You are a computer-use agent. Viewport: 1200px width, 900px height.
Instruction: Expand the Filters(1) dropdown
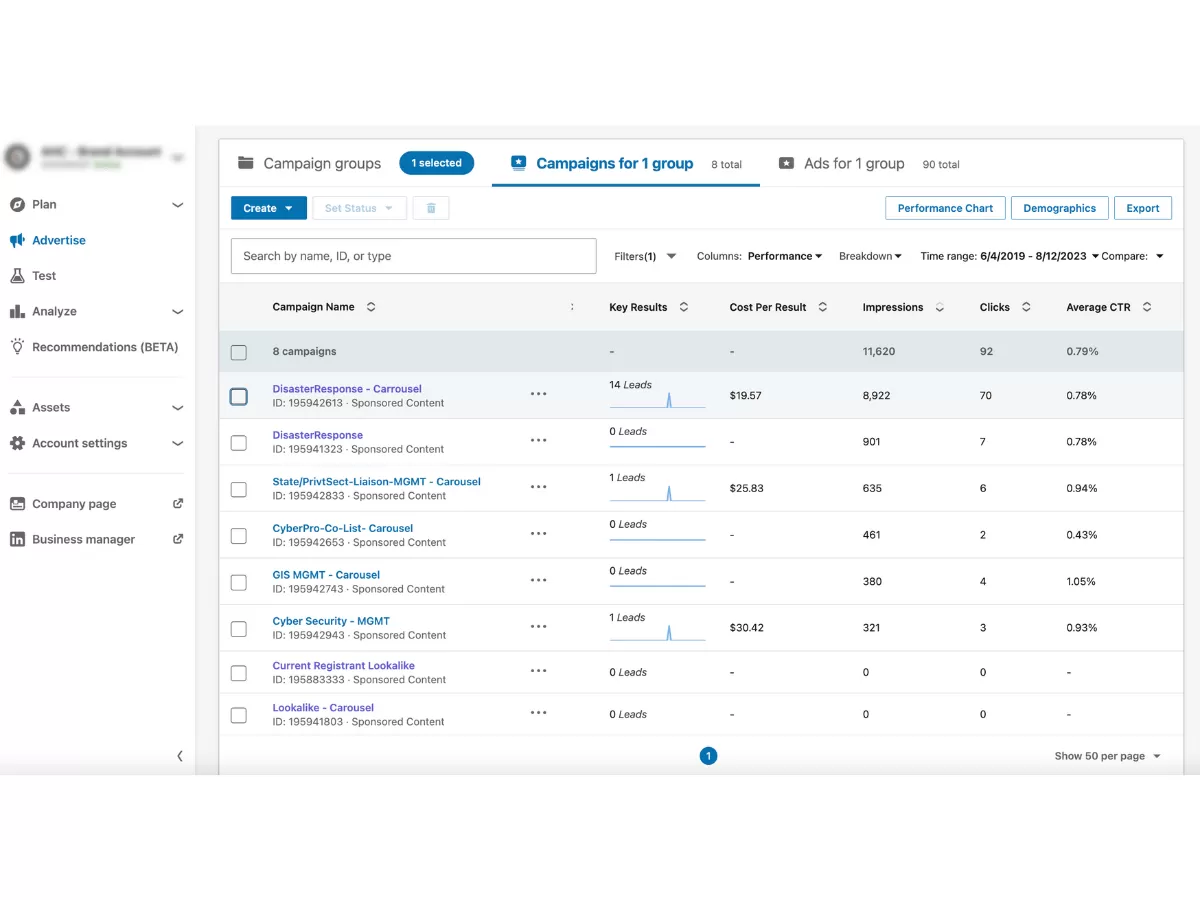coord(645,256)
